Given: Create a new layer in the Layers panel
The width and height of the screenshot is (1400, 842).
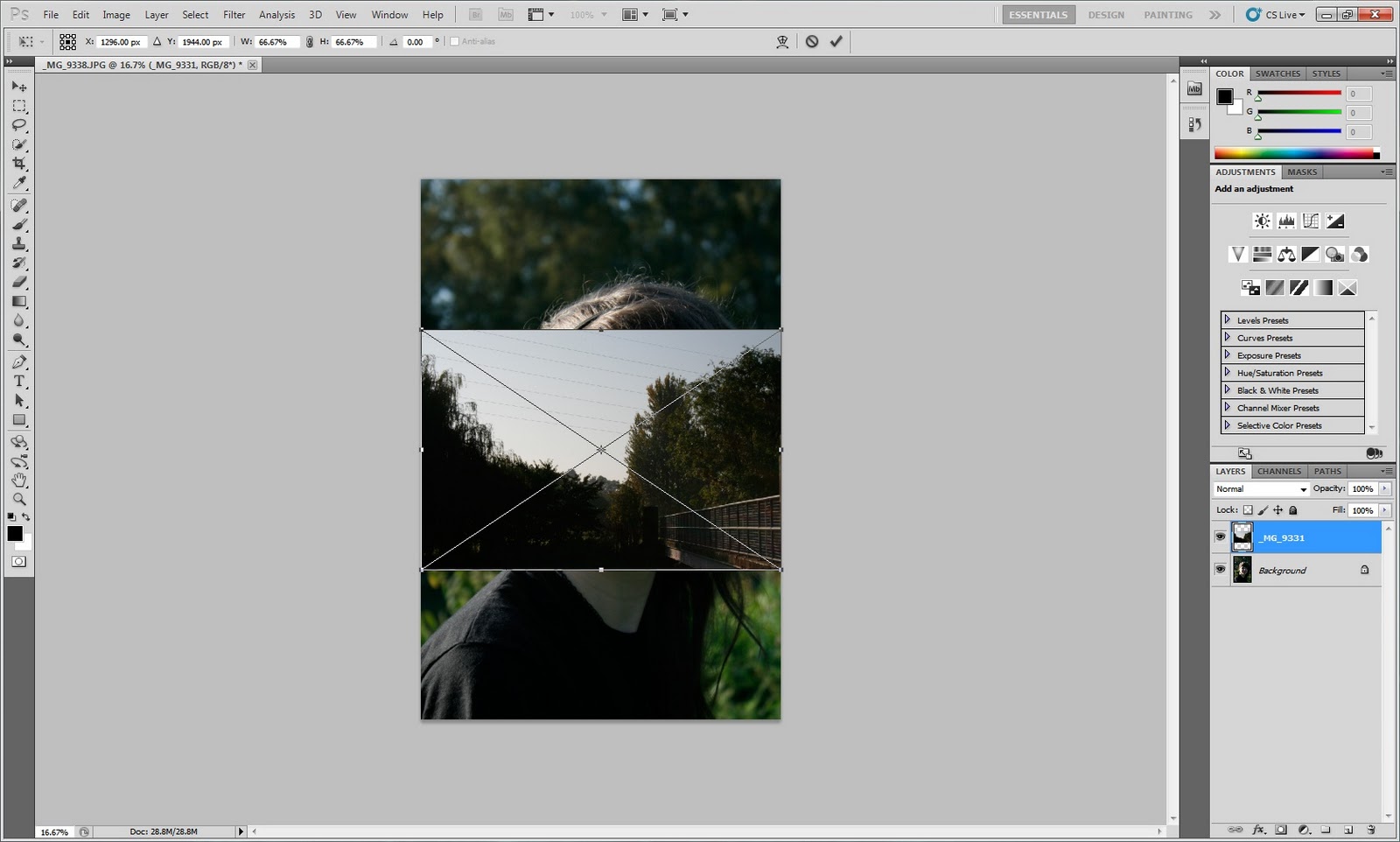Looking at the screenshot, I should [1347, 830].
